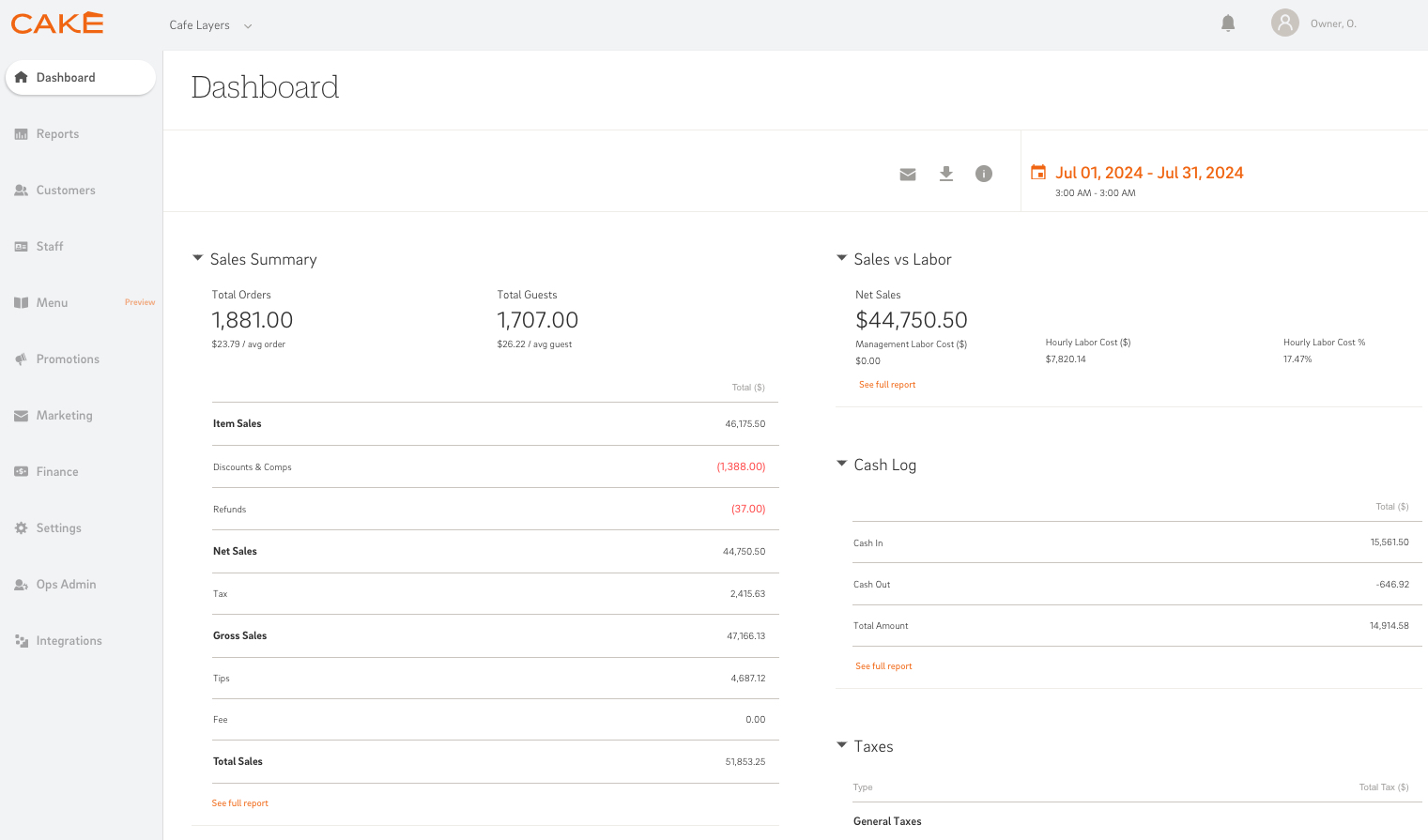1428x840 pixels.
Task: Click the Finance money icon
Action: [x=21, y=472]
